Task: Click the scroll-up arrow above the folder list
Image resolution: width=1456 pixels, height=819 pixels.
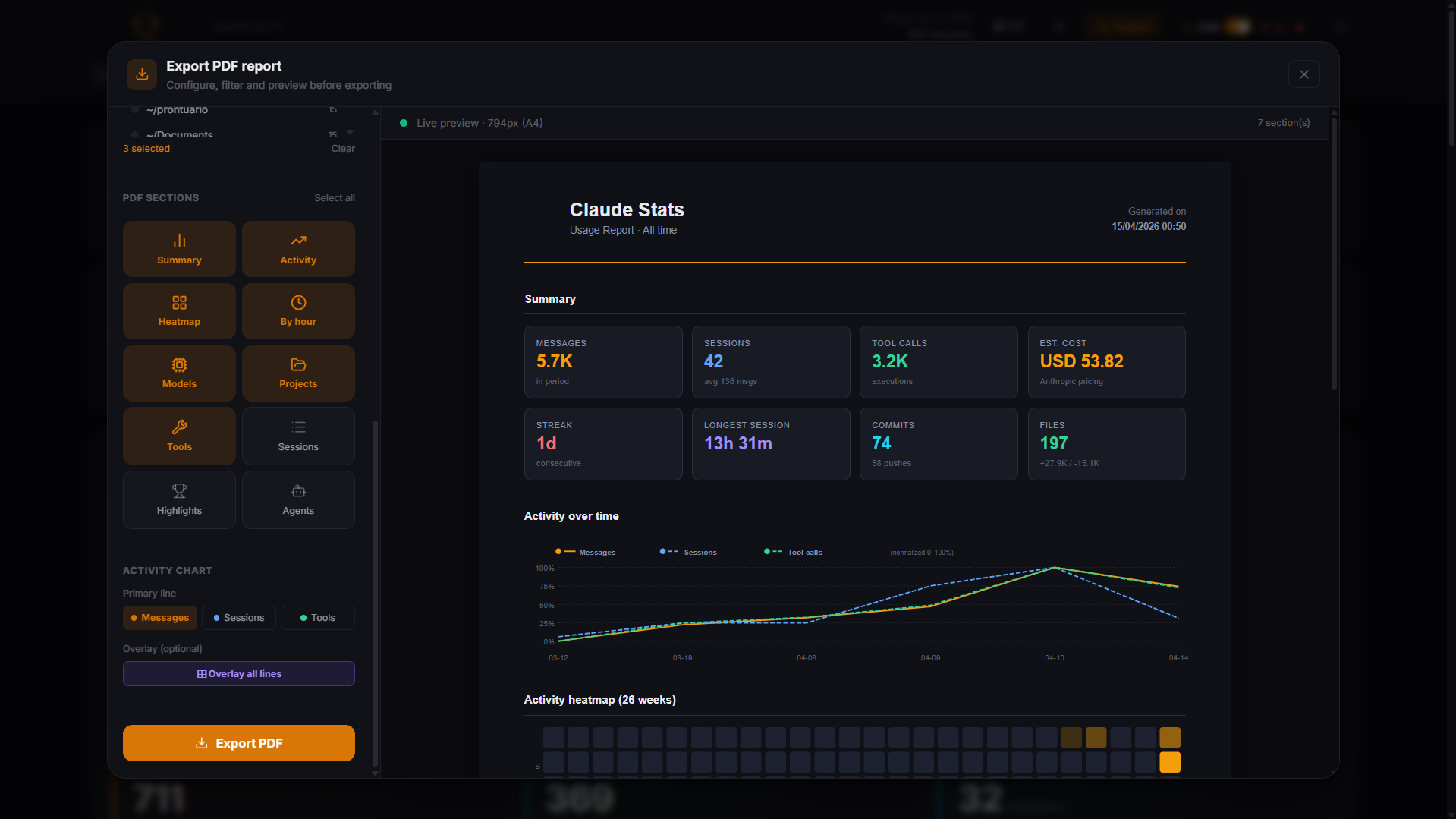Action: (375, 112)
